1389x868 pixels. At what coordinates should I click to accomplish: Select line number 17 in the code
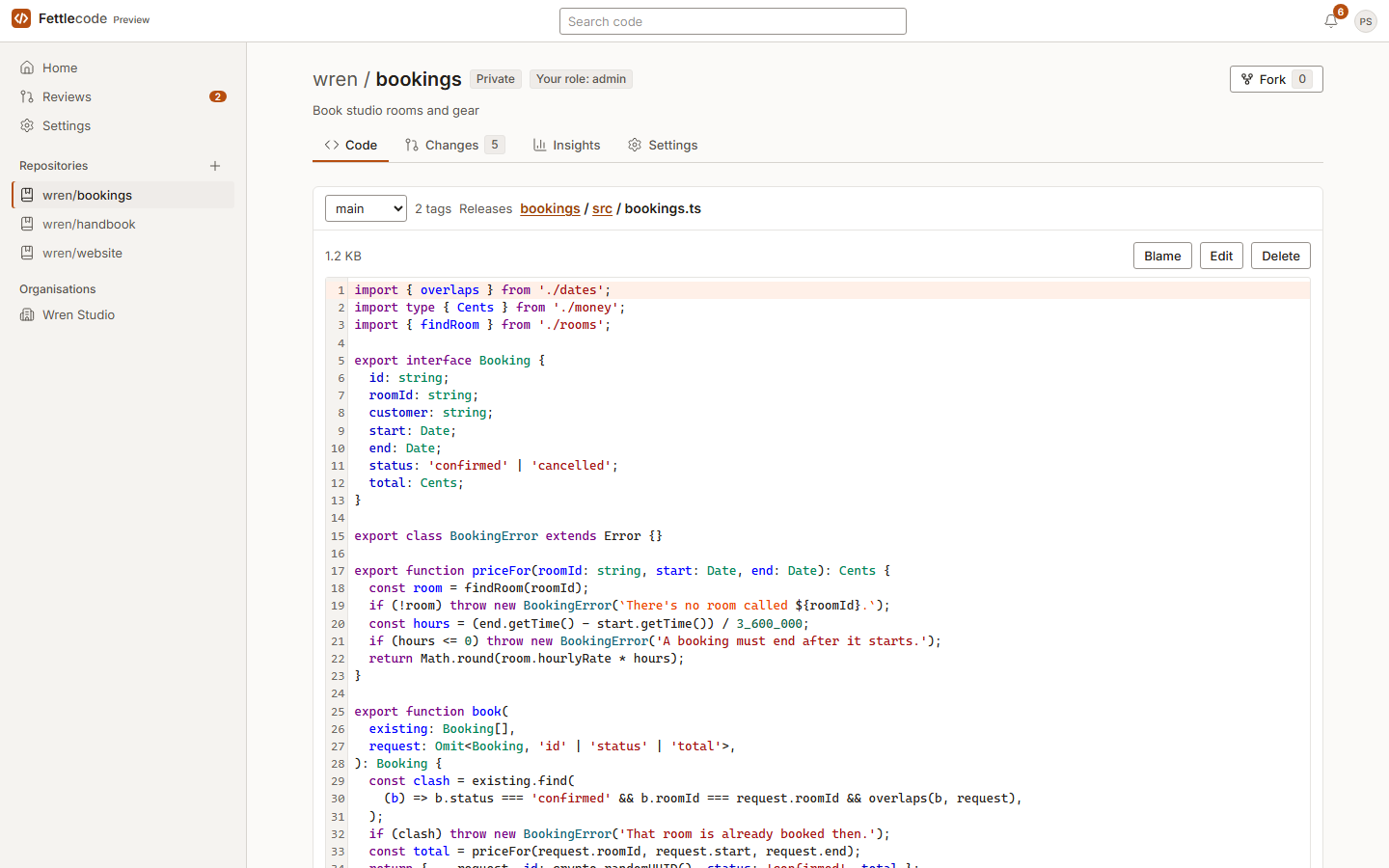tap(338, 571)
